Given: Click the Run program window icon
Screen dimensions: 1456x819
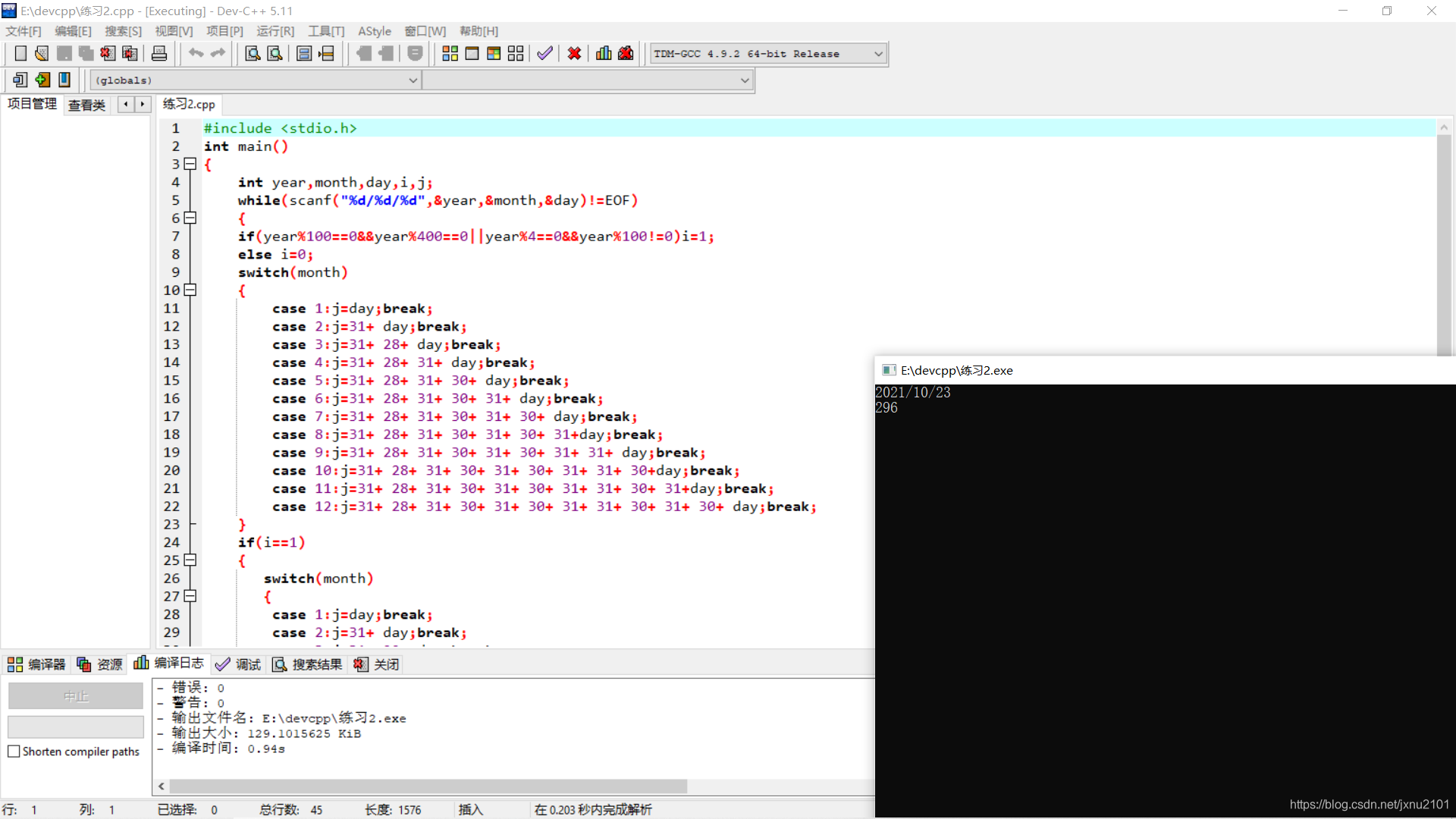Looking at the screenshot, I should [472, 54].
